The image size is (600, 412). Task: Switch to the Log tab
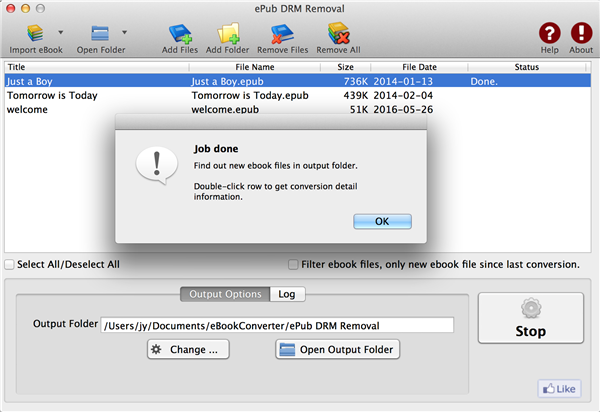click(x=287, y=294)
